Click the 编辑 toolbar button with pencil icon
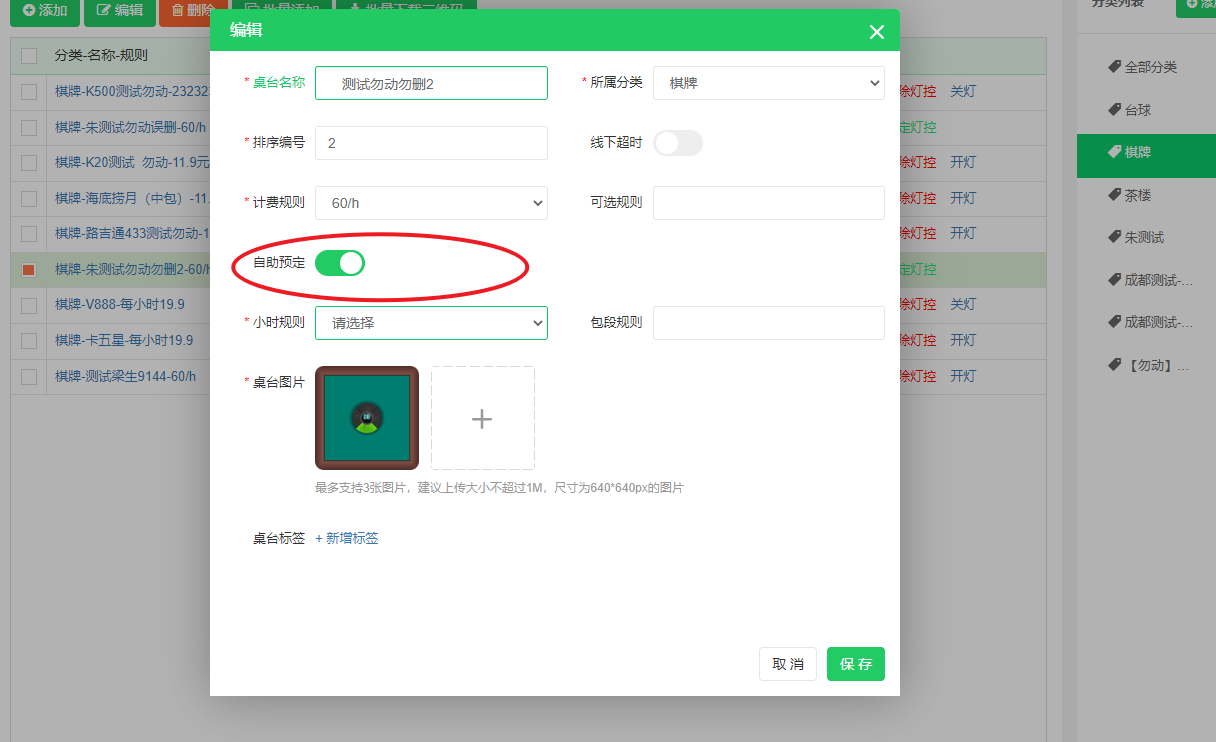The image size is (1216, 742). click(x=119, y=10)
